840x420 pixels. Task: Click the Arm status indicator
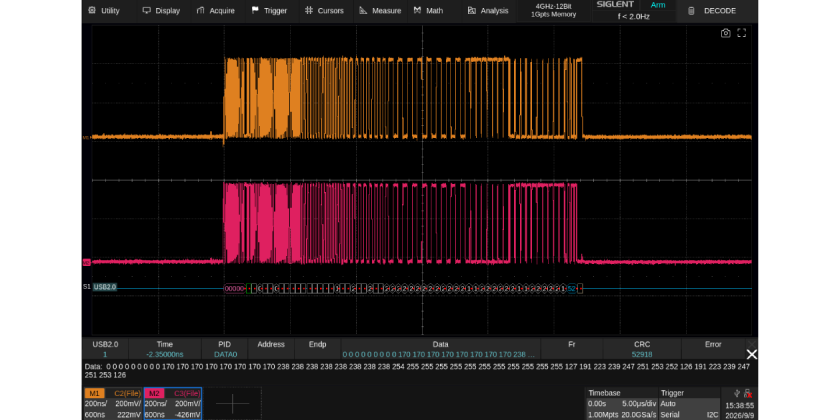click(657, 5)
